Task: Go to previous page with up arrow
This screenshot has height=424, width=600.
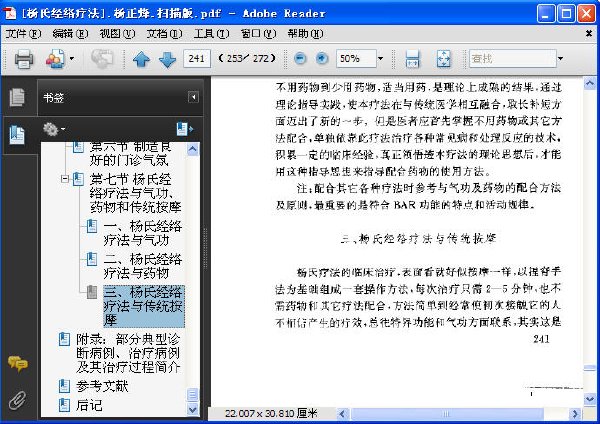Action: (x=141, y=59)
